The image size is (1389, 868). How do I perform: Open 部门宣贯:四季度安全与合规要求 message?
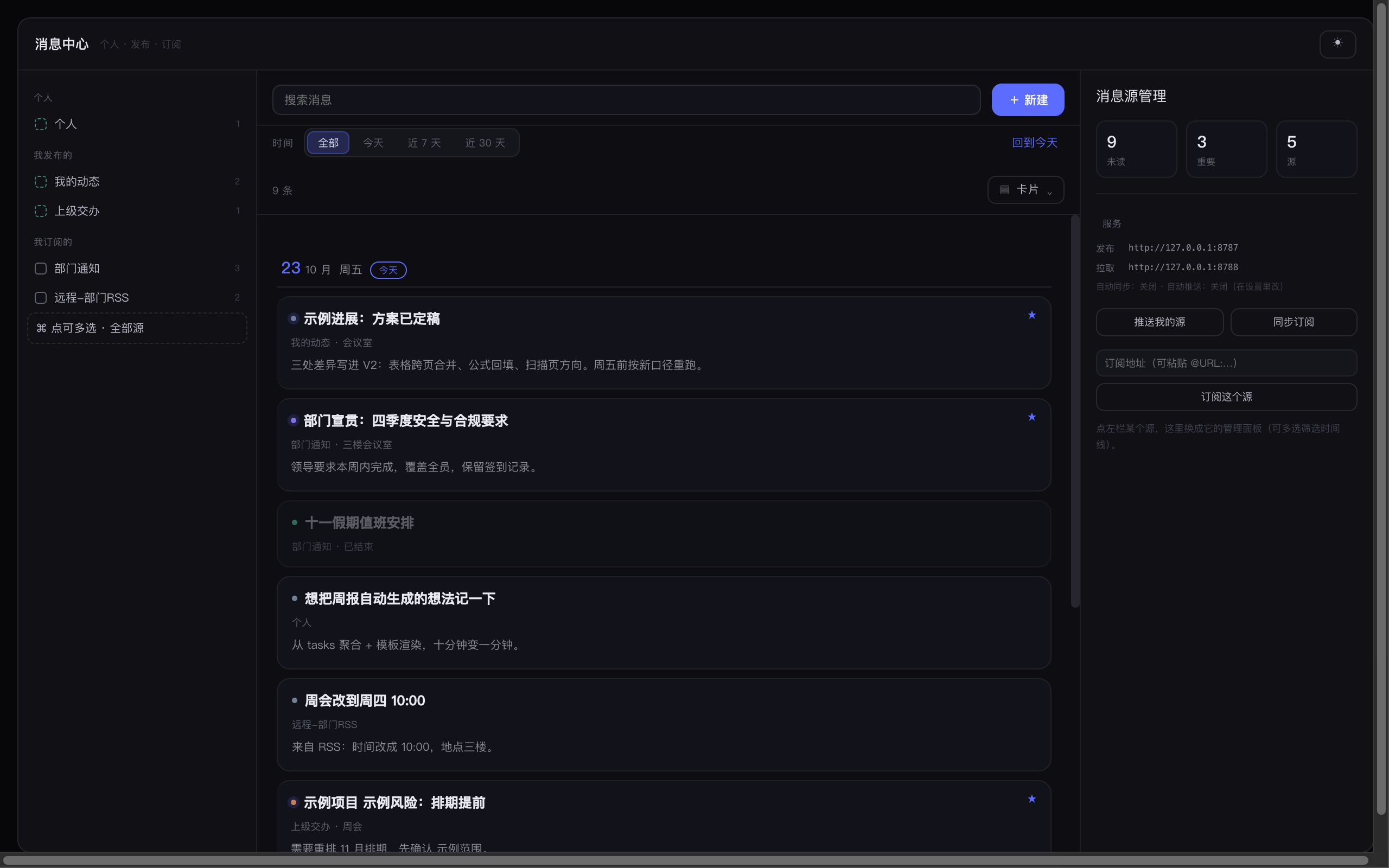click(x=664, y=445)
